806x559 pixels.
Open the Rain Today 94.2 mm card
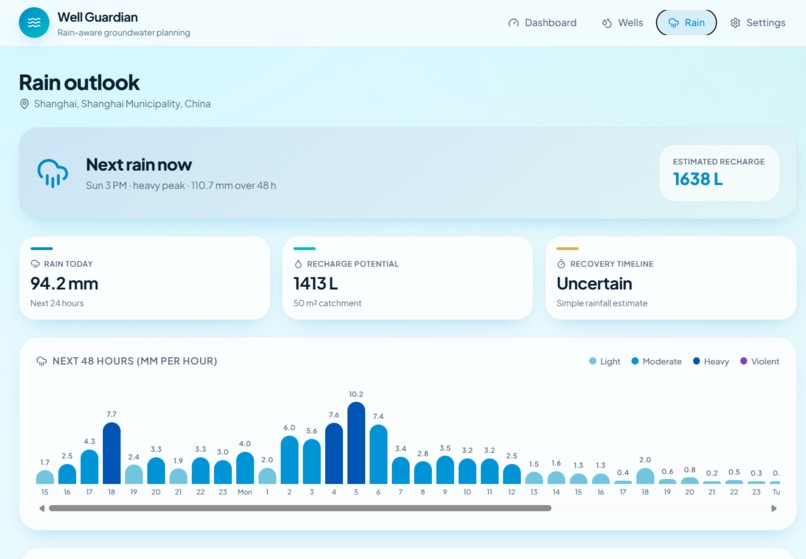click(x=144, y=278)
